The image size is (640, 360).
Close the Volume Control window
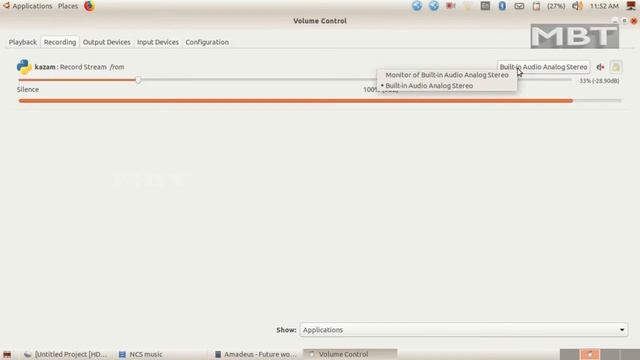point(633,21)
